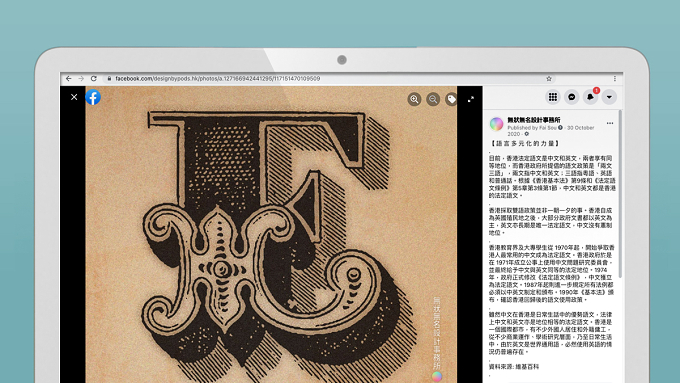The width and height of the screenshot is (680, 383).
Task: Open Messenger chats
Action: point(572,97)
